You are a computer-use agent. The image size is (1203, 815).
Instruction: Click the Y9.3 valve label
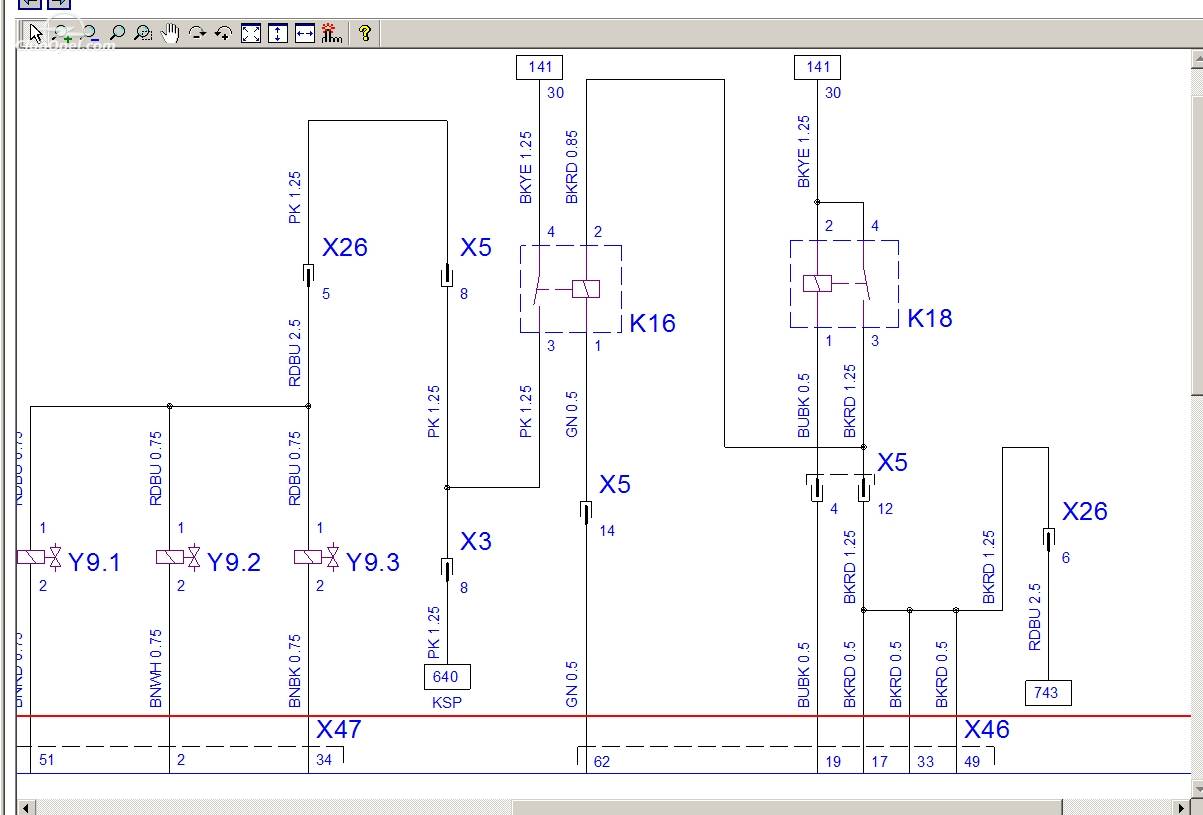click(x=373, y=562)
